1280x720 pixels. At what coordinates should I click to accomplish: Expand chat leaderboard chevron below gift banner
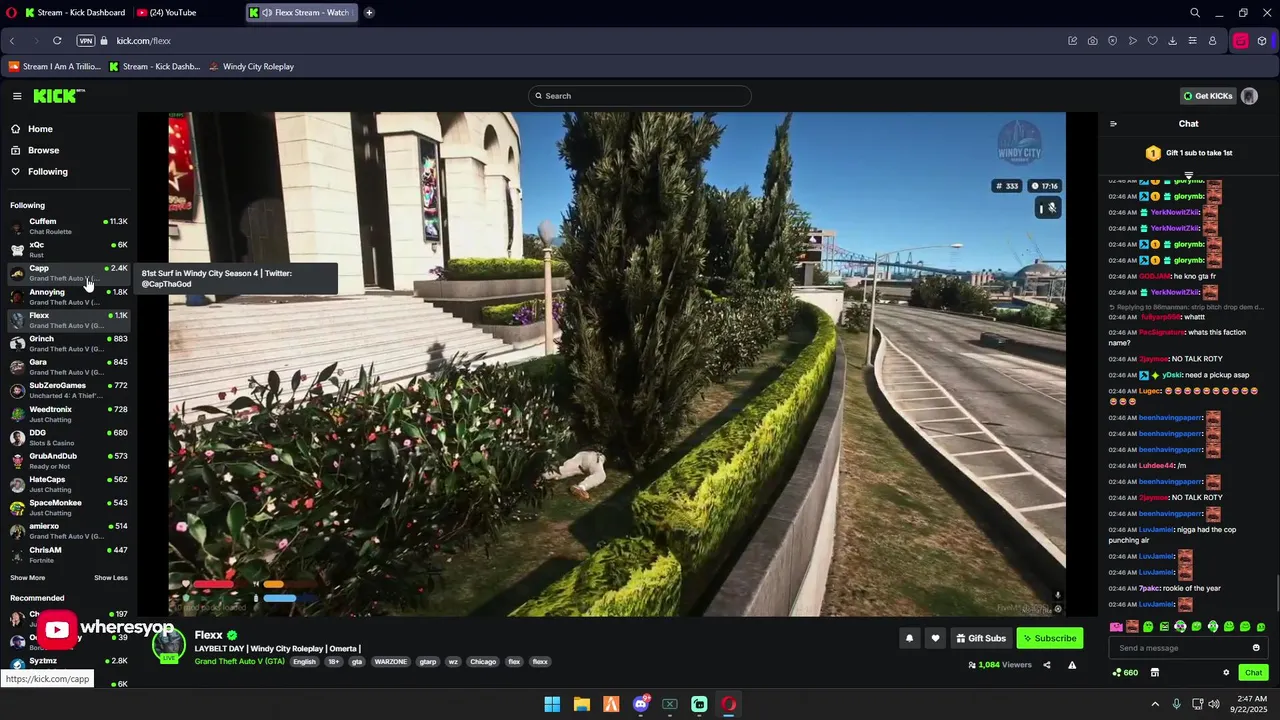tap(1189, 175)
